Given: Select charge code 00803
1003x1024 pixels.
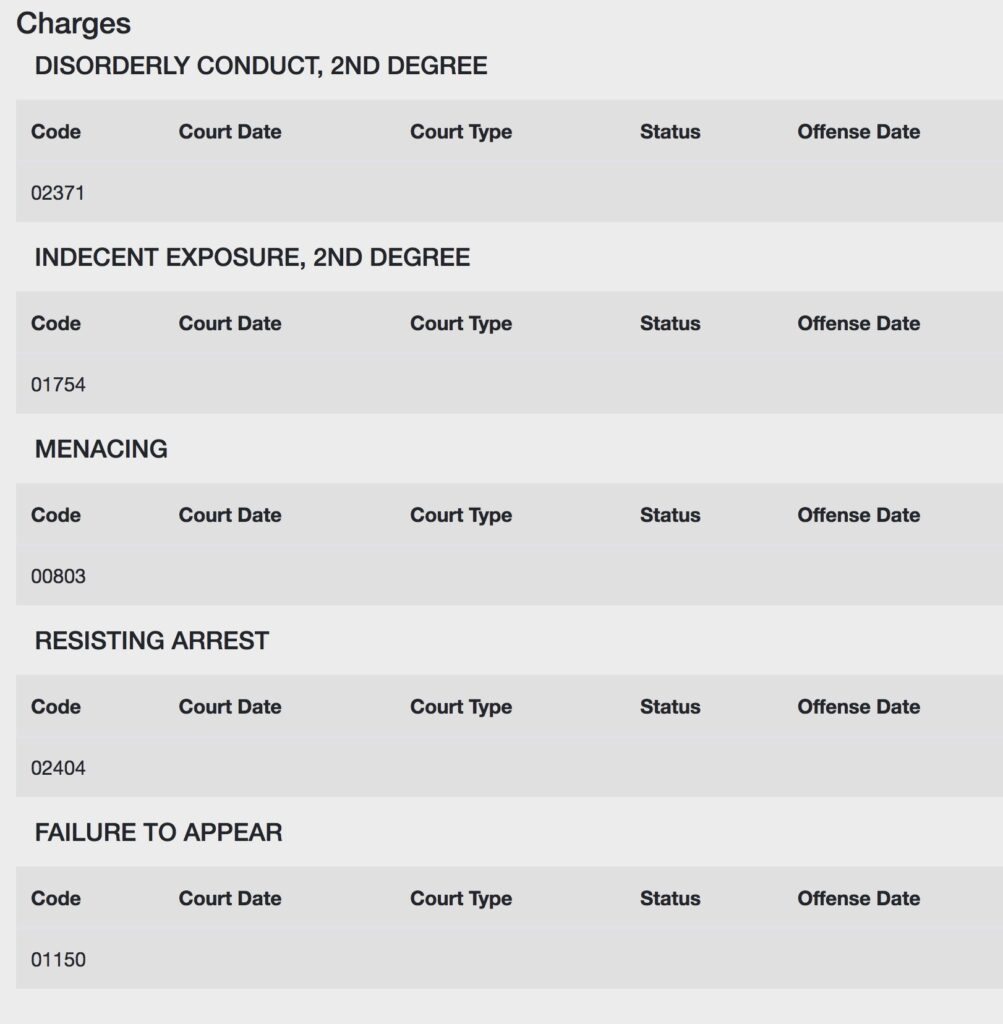Looking at the screenshot, I should coord(58,577).
